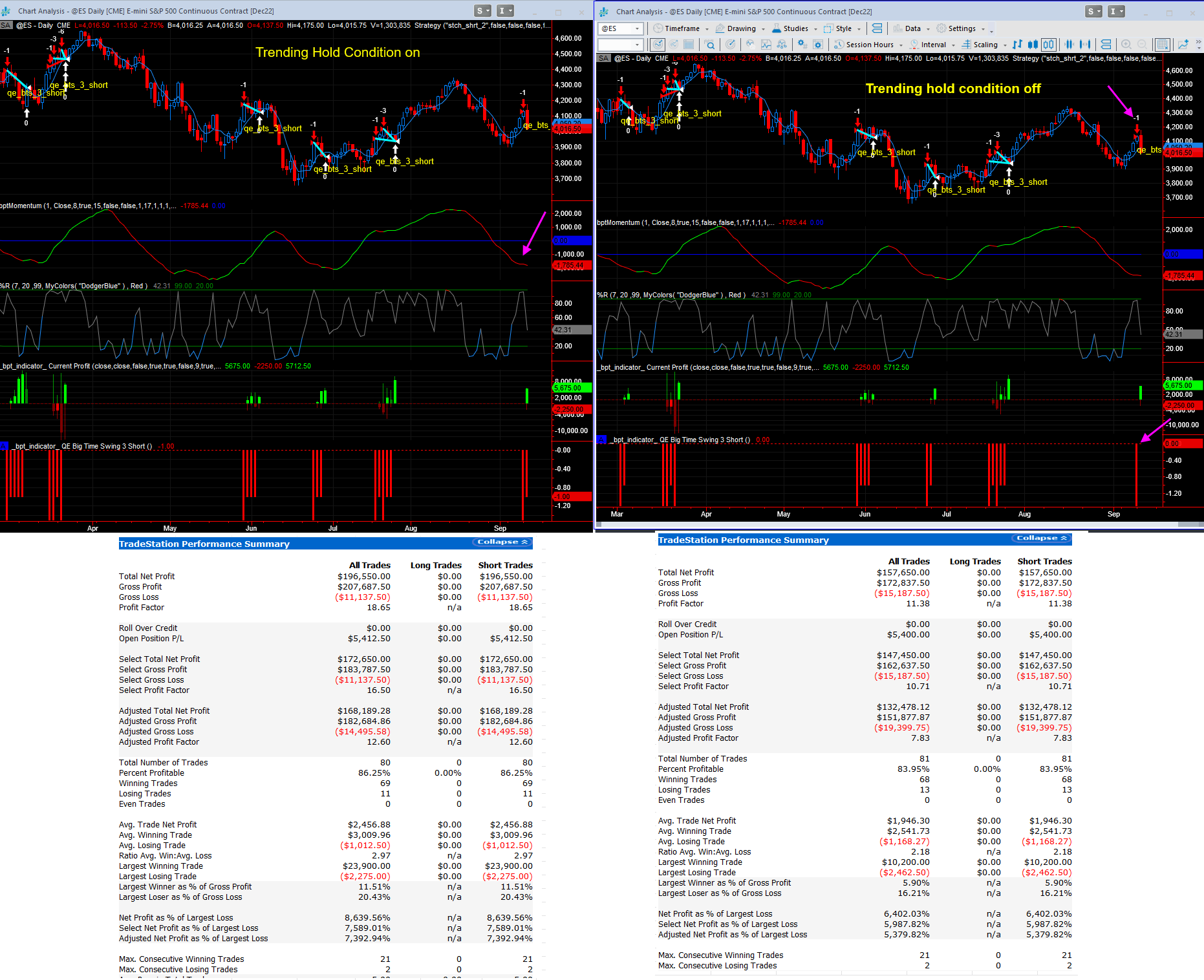Click the increase bar spacing icon
The height and width of the screenshot is (980, 1204).
click(x=1085, y=45)
